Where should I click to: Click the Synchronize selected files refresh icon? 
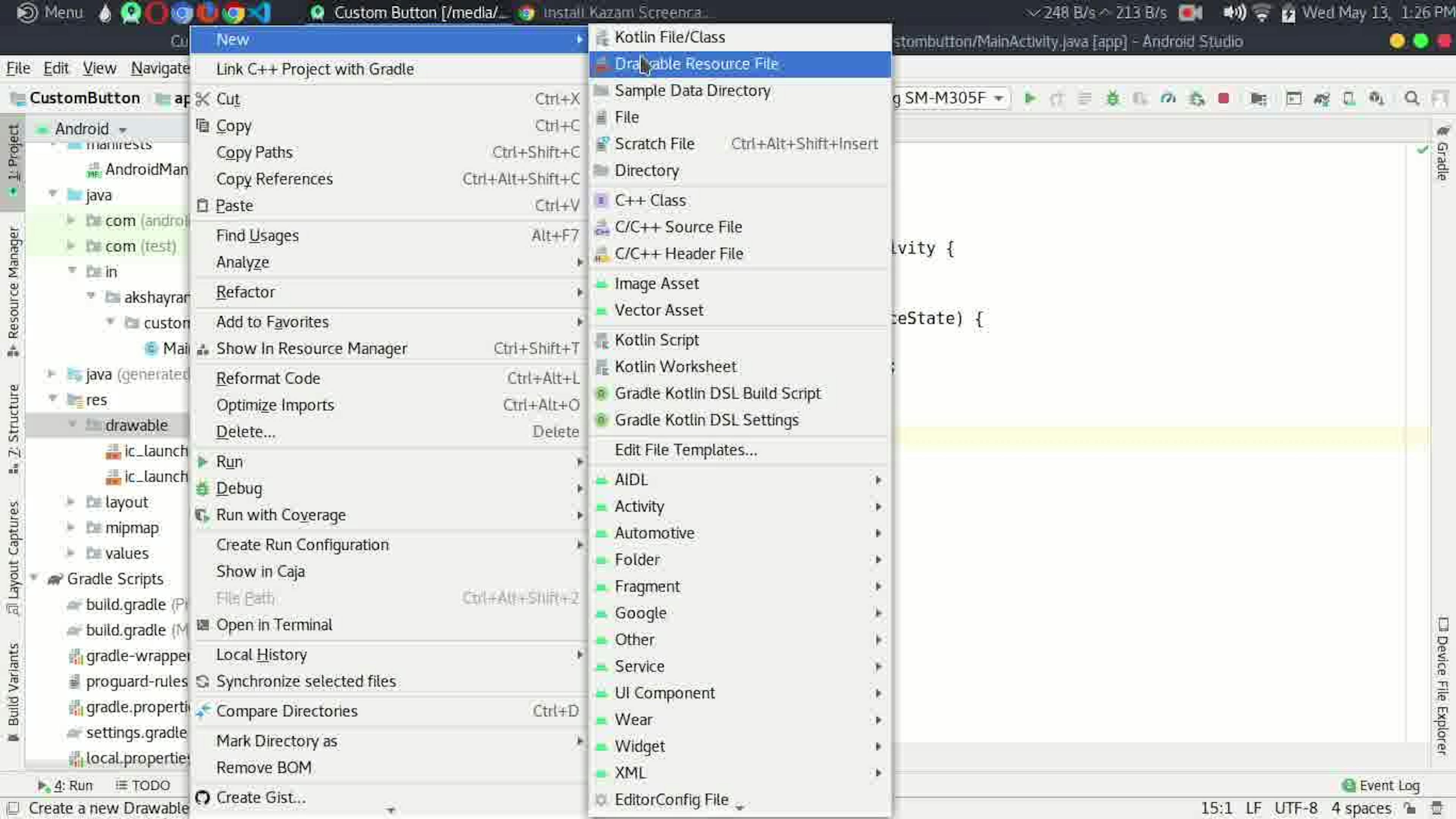click(202, 681)
